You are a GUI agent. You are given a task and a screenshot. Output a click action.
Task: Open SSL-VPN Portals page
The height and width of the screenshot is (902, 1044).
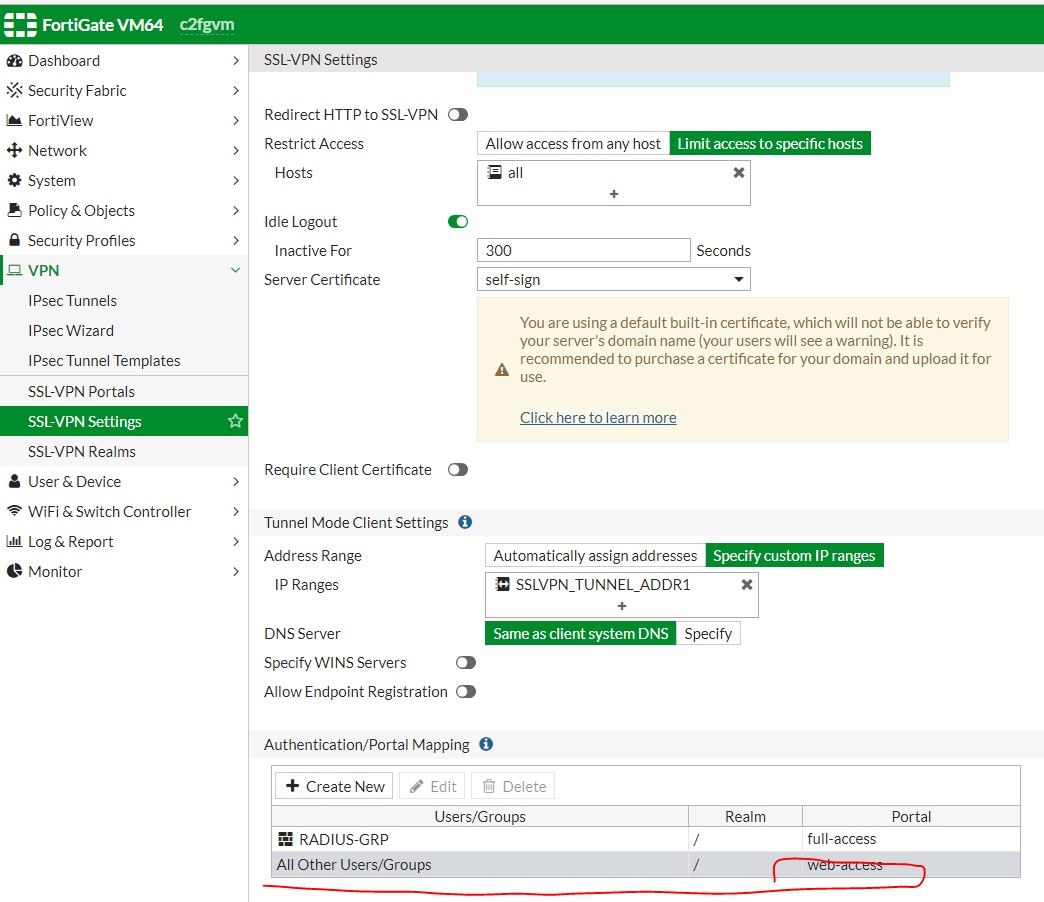(81, 392)
